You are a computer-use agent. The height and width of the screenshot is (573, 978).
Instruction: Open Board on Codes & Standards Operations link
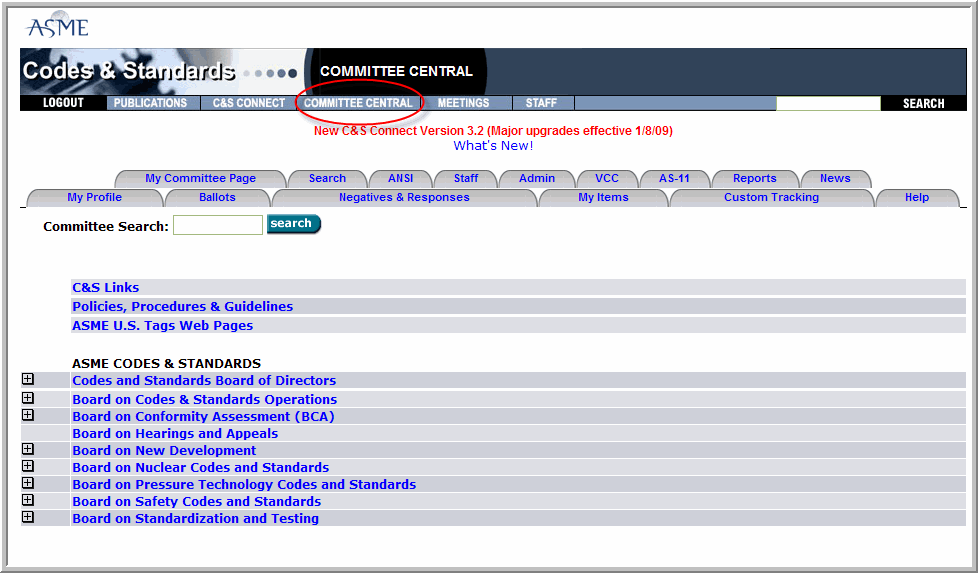205,399
